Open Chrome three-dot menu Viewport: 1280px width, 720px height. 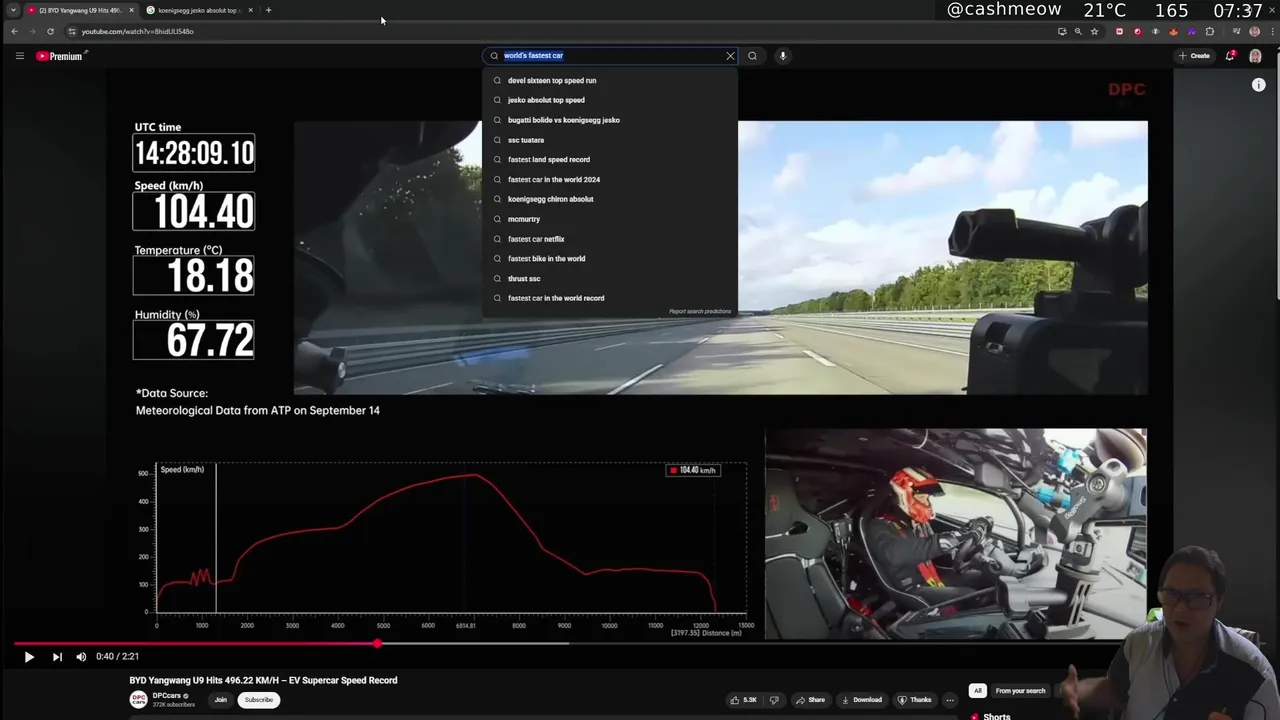1271,31
